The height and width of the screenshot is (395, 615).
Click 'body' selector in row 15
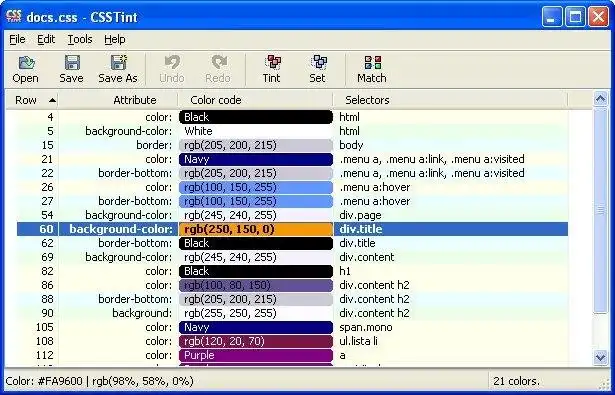(351, 145)
